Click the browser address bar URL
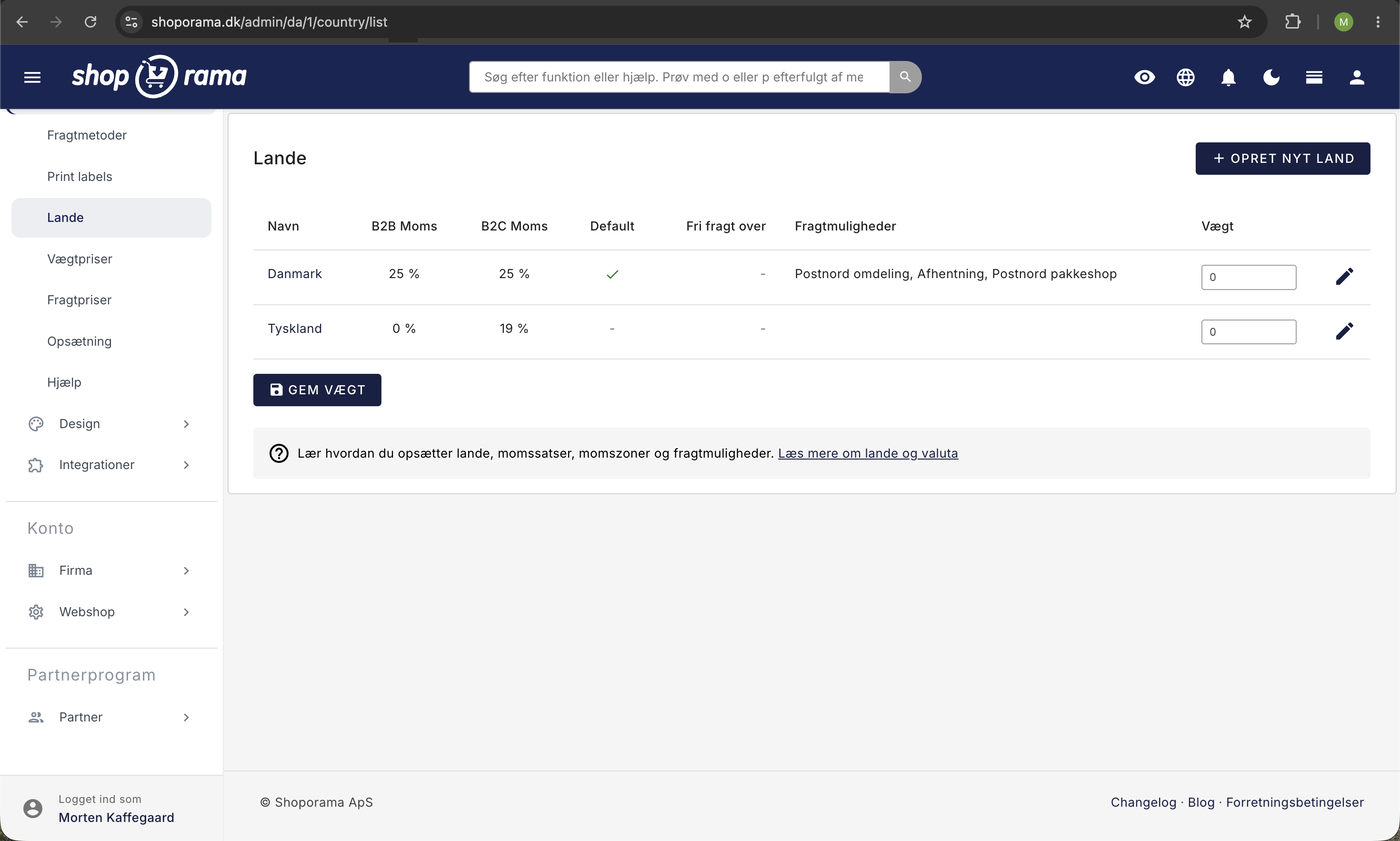 (269, 21)
